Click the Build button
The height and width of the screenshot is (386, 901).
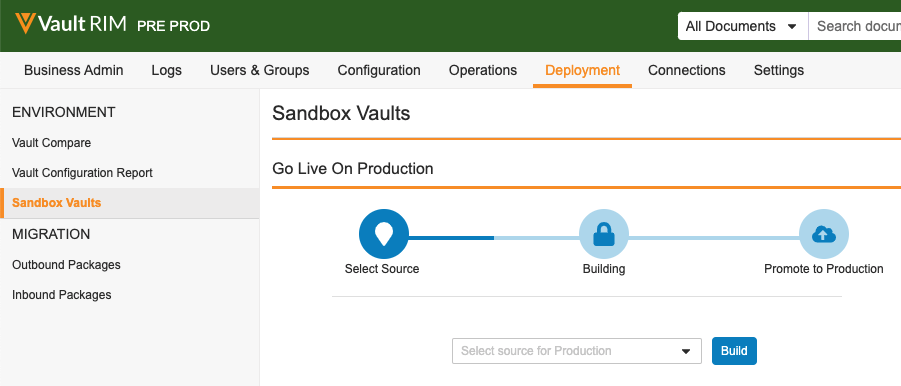734,351
